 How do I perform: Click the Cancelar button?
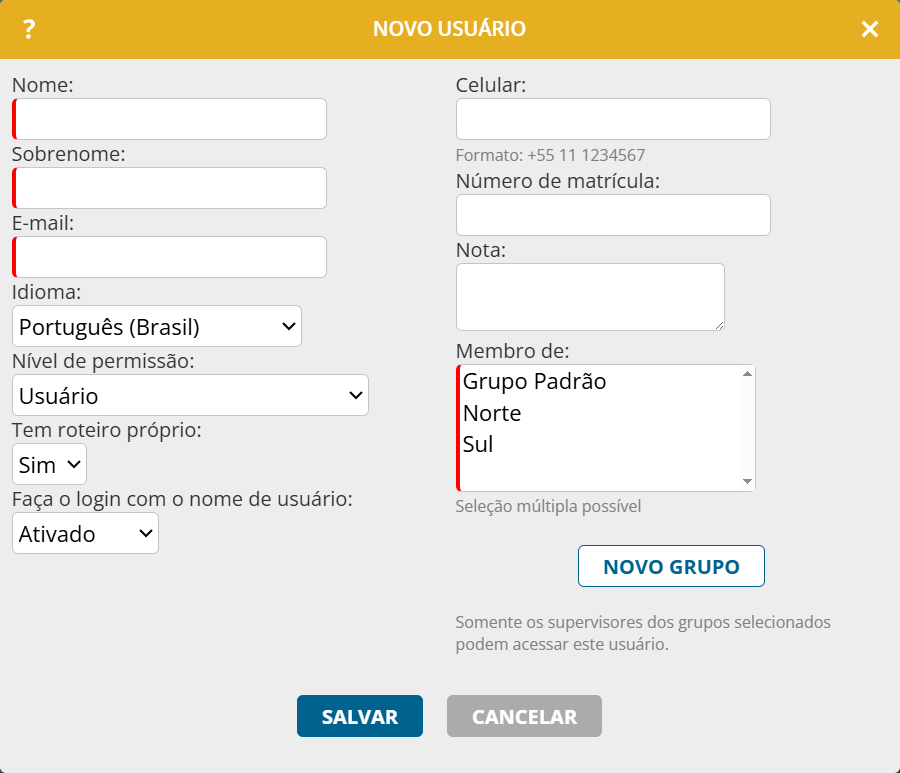point(524,716)
